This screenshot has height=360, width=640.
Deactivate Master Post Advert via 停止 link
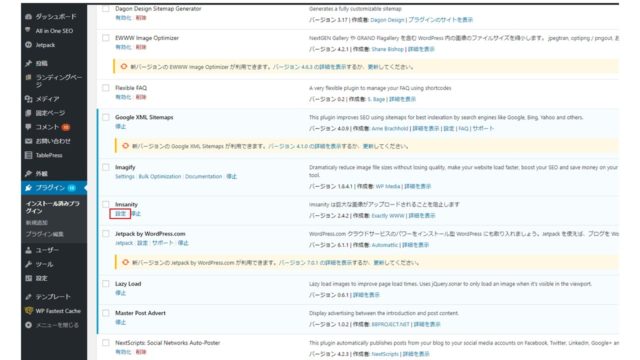[120, 322]
